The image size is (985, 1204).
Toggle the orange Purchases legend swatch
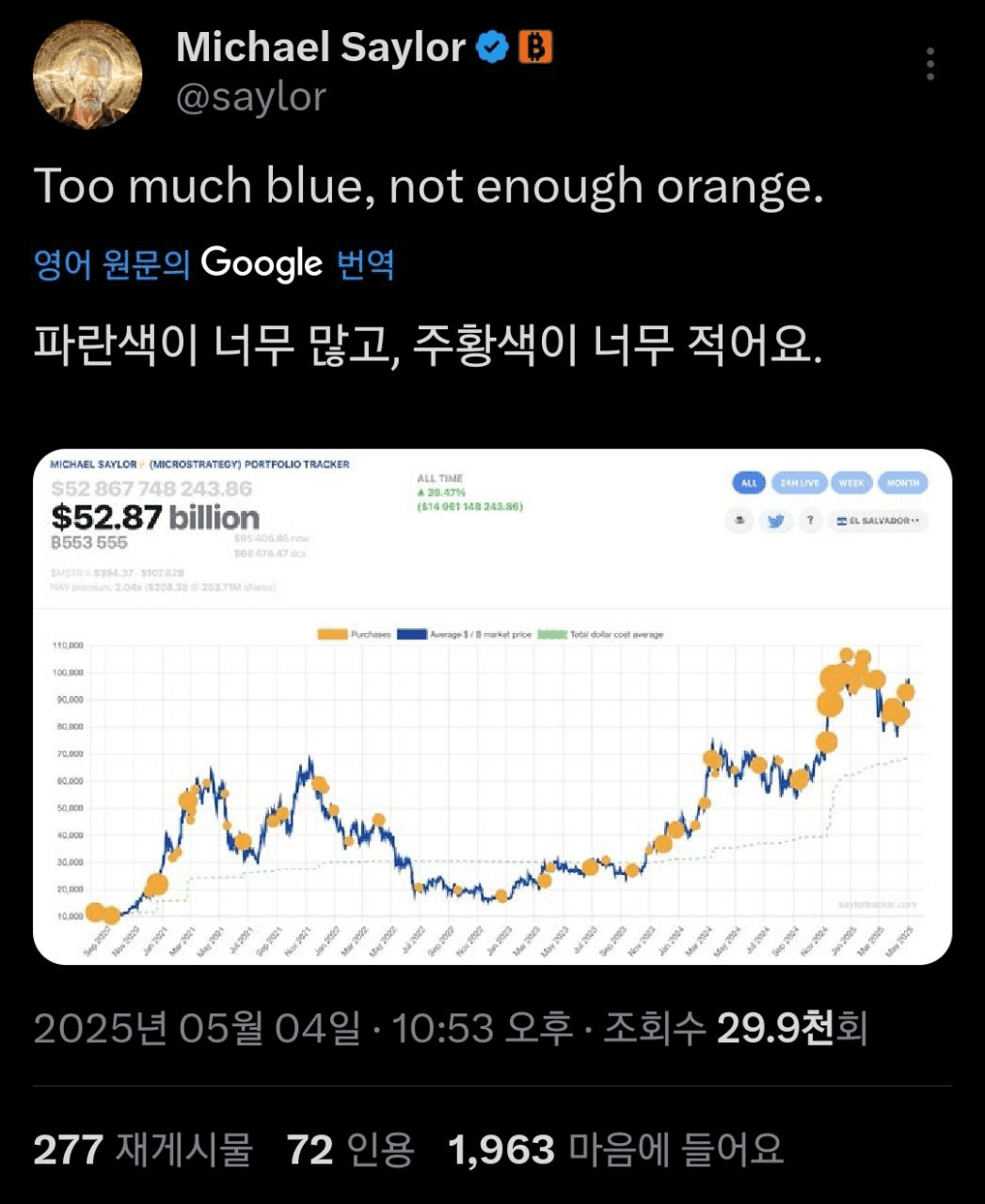(332, 635)
